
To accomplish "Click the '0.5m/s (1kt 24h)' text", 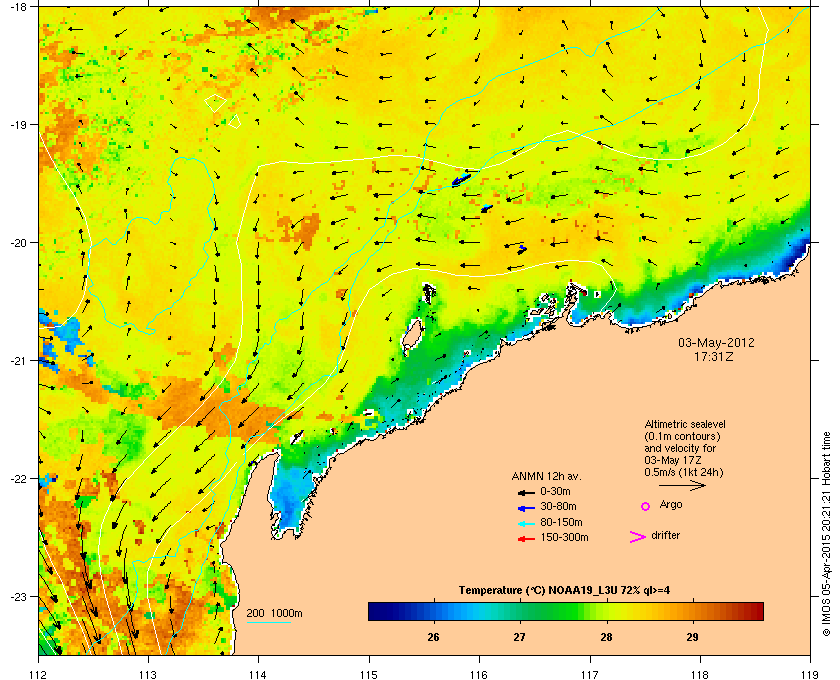I will point(684,473).
